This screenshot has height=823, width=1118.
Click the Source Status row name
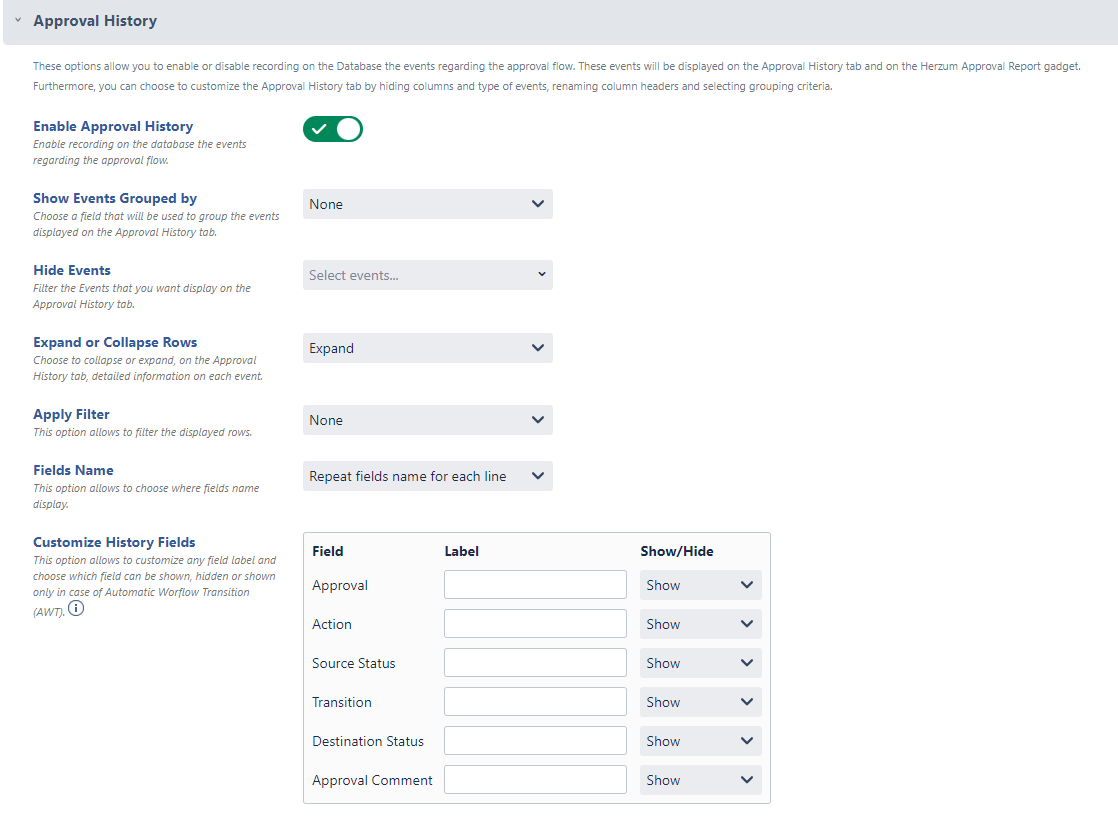coord(354,663)
